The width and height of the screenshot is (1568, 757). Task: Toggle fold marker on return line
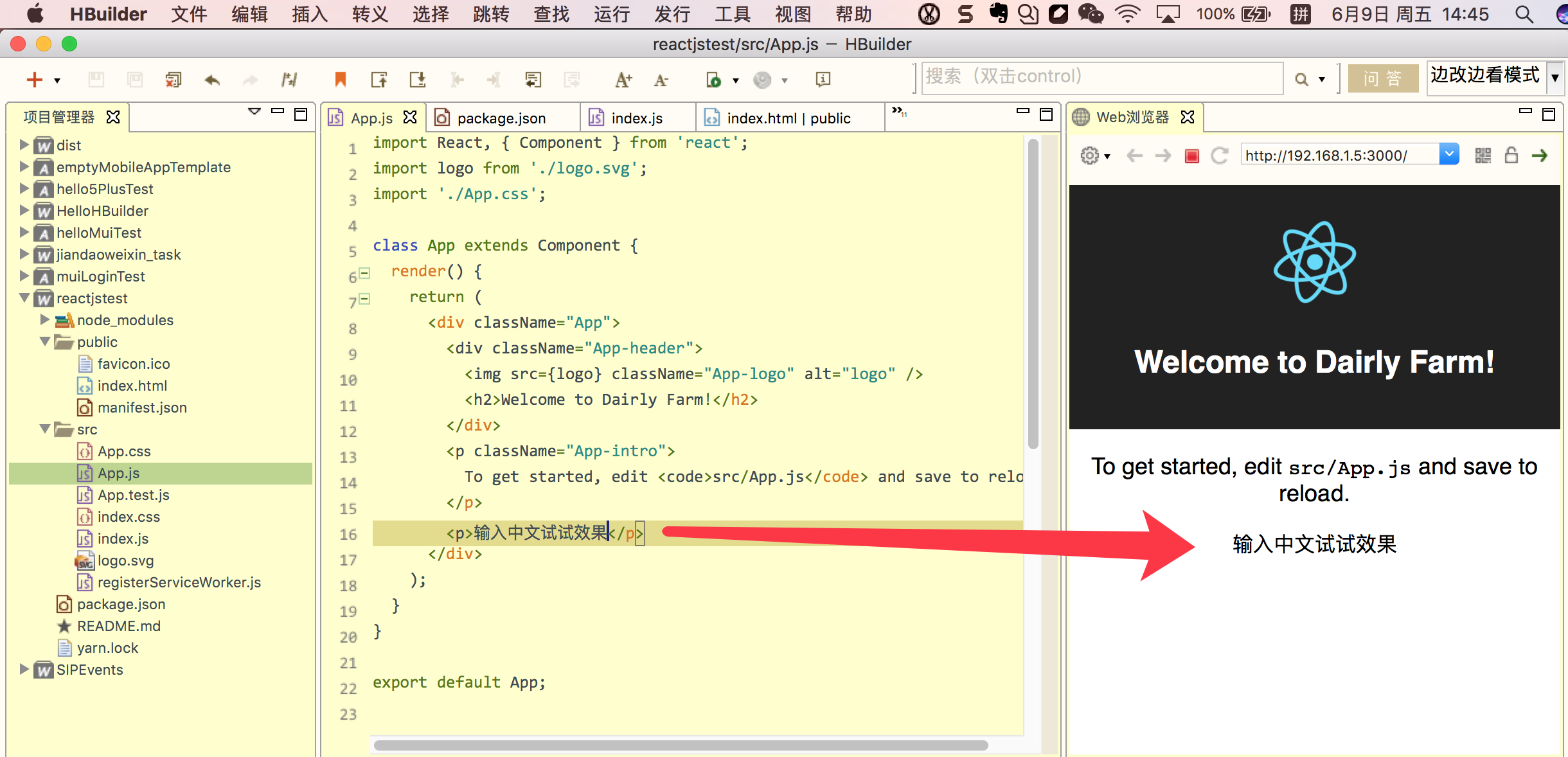pyautogui.click(x=364, y=299)
